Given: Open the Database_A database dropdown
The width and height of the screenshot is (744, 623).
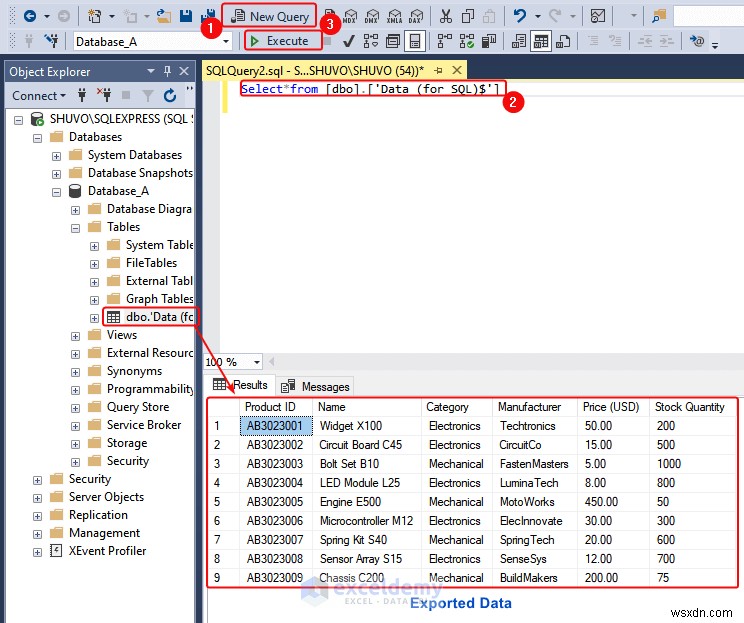Looking at the screenshot, I should point(226,41).
